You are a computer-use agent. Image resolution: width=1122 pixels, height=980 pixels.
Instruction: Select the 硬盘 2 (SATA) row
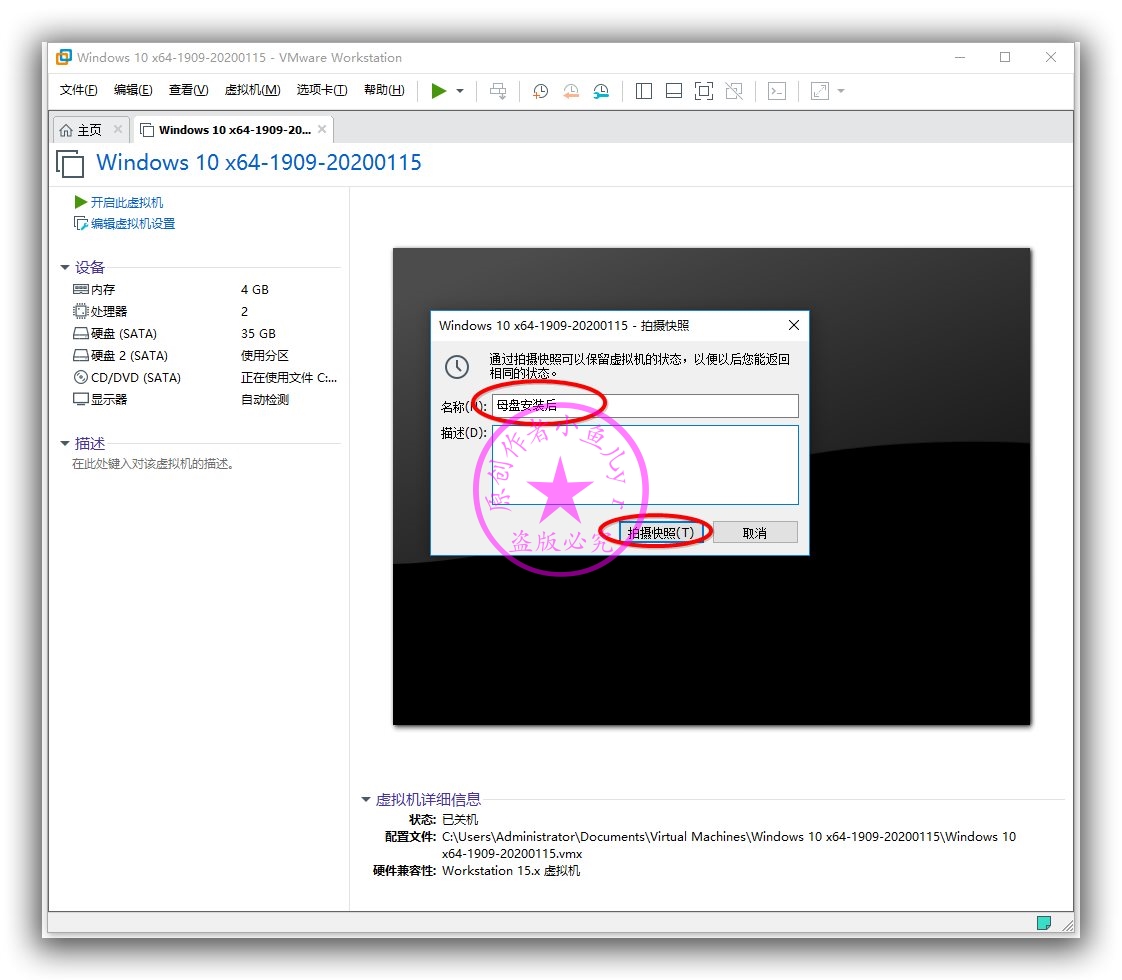tap(205, 356)
